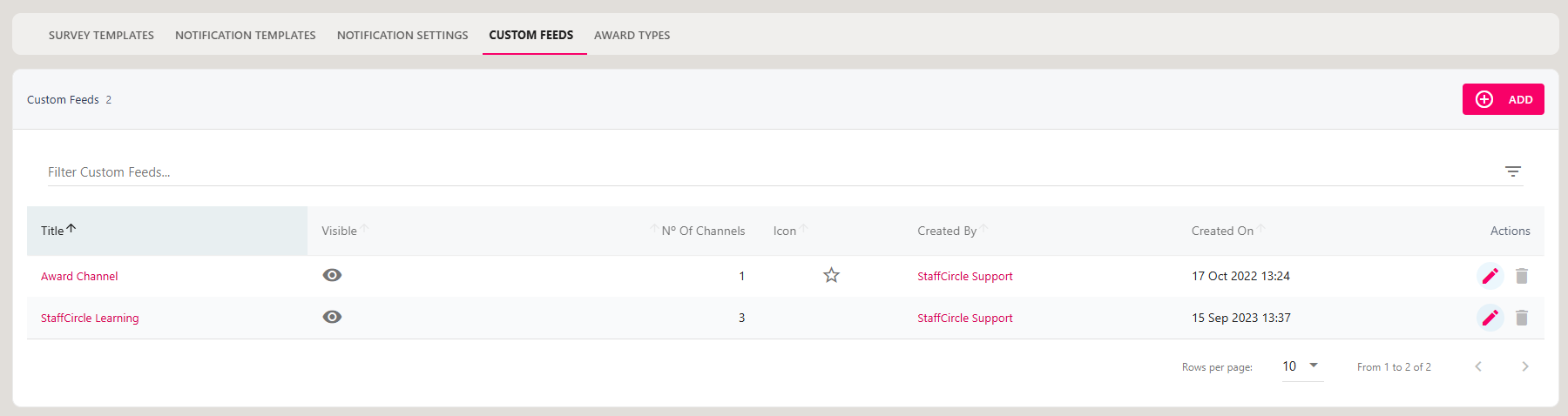Open the filter options icon

tap(1513, 171)
